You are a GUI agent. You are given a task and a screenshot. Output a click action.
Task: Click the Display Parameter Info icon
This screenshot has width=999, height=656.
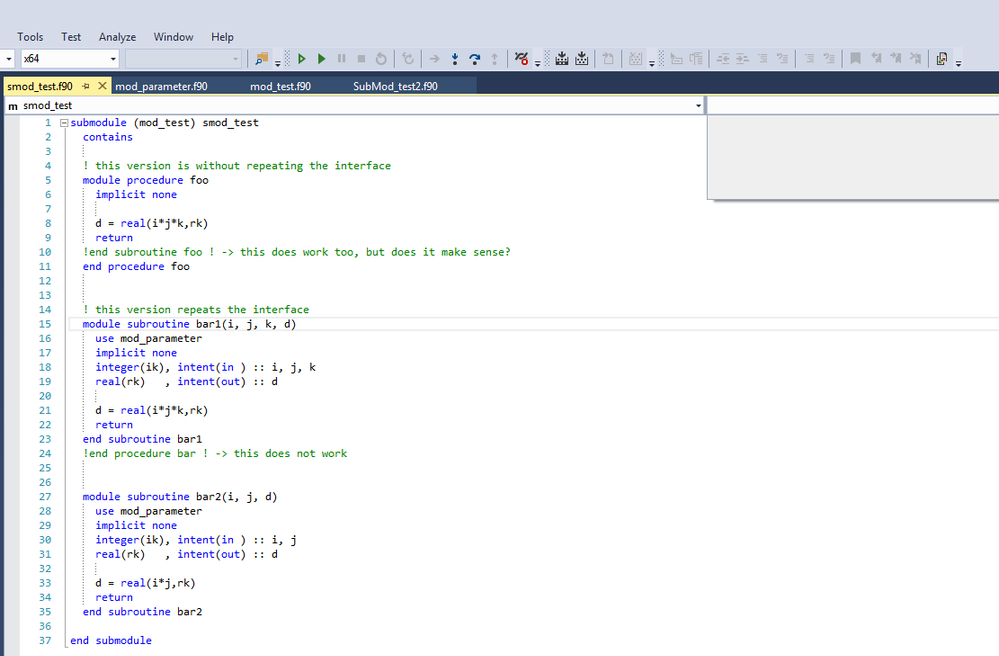[696, 59]
